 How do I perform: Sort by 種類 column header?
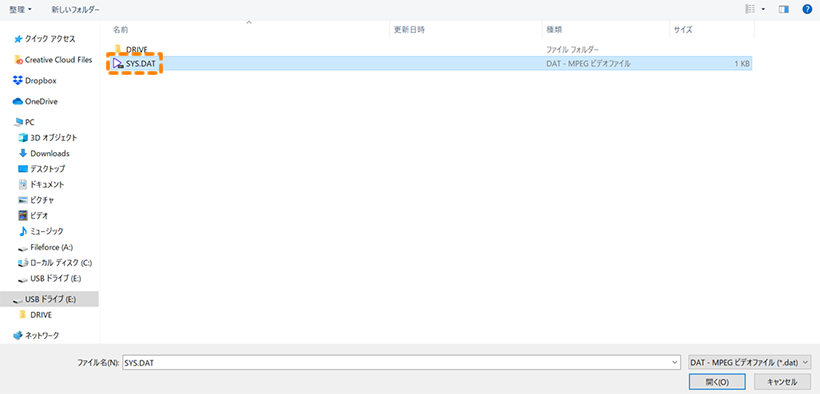[x=554, y=30]
